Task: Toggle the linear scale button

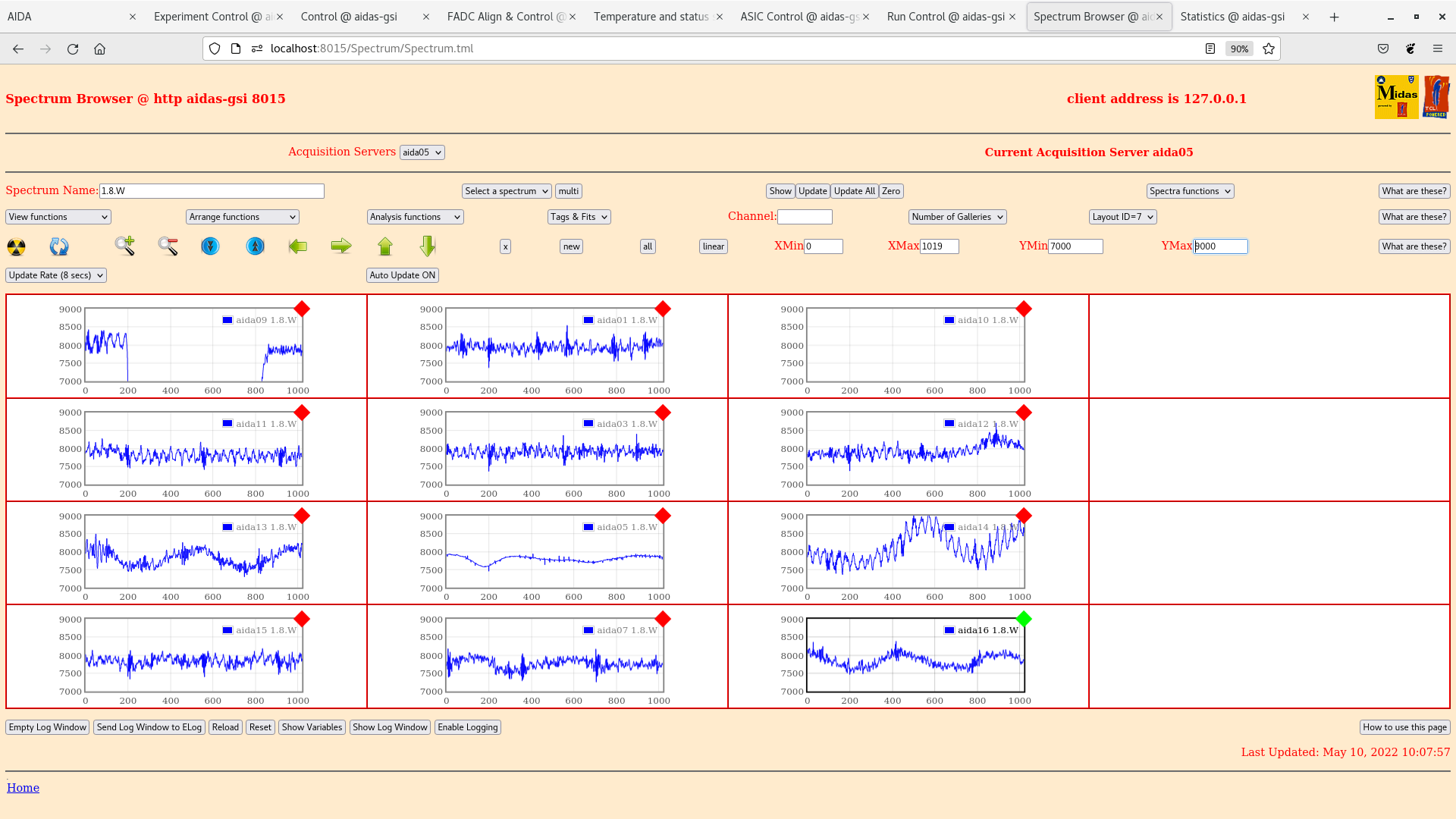Action: (713, 246)
